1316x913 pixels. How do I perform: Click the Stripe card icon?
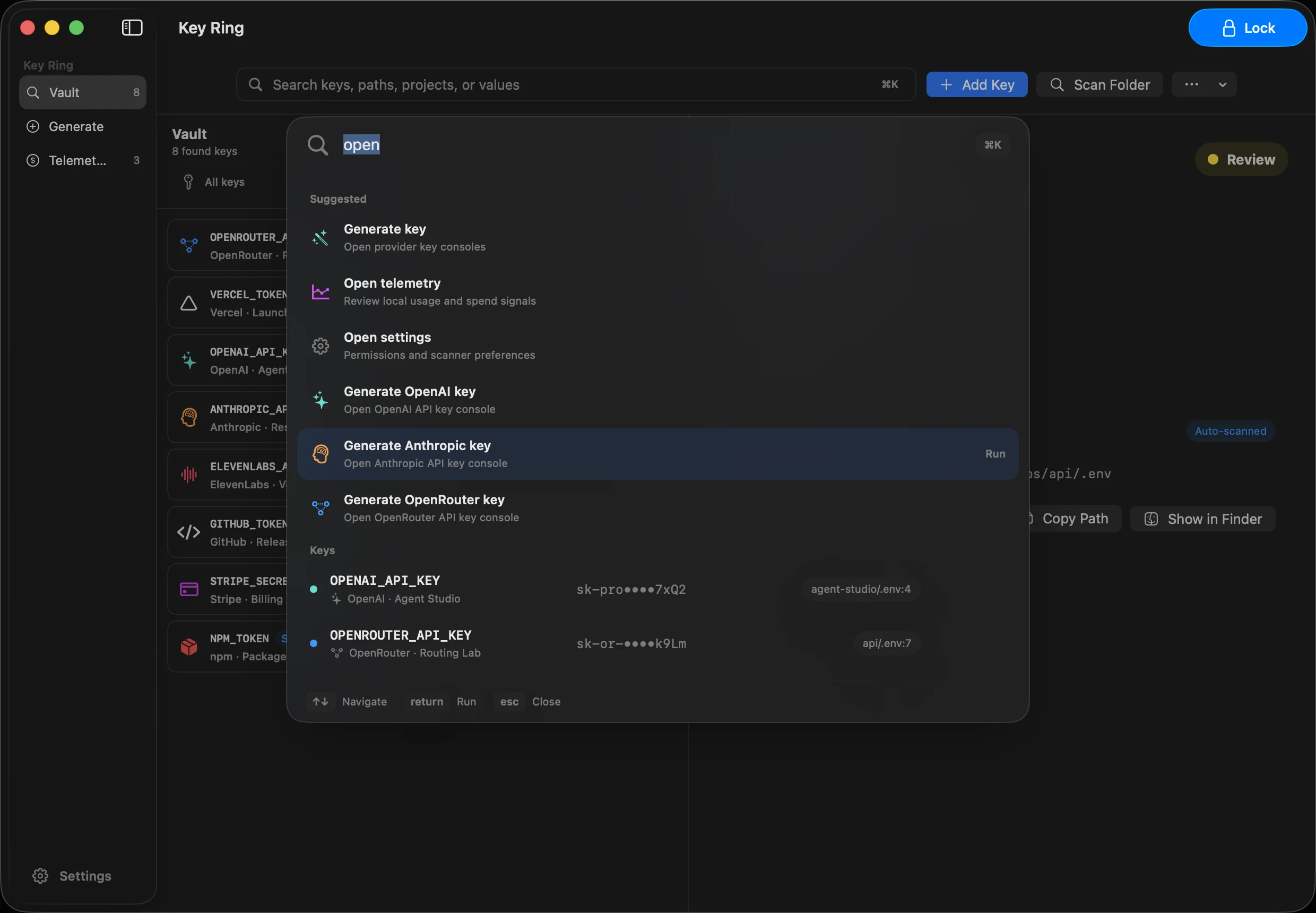tap(189, 589)
